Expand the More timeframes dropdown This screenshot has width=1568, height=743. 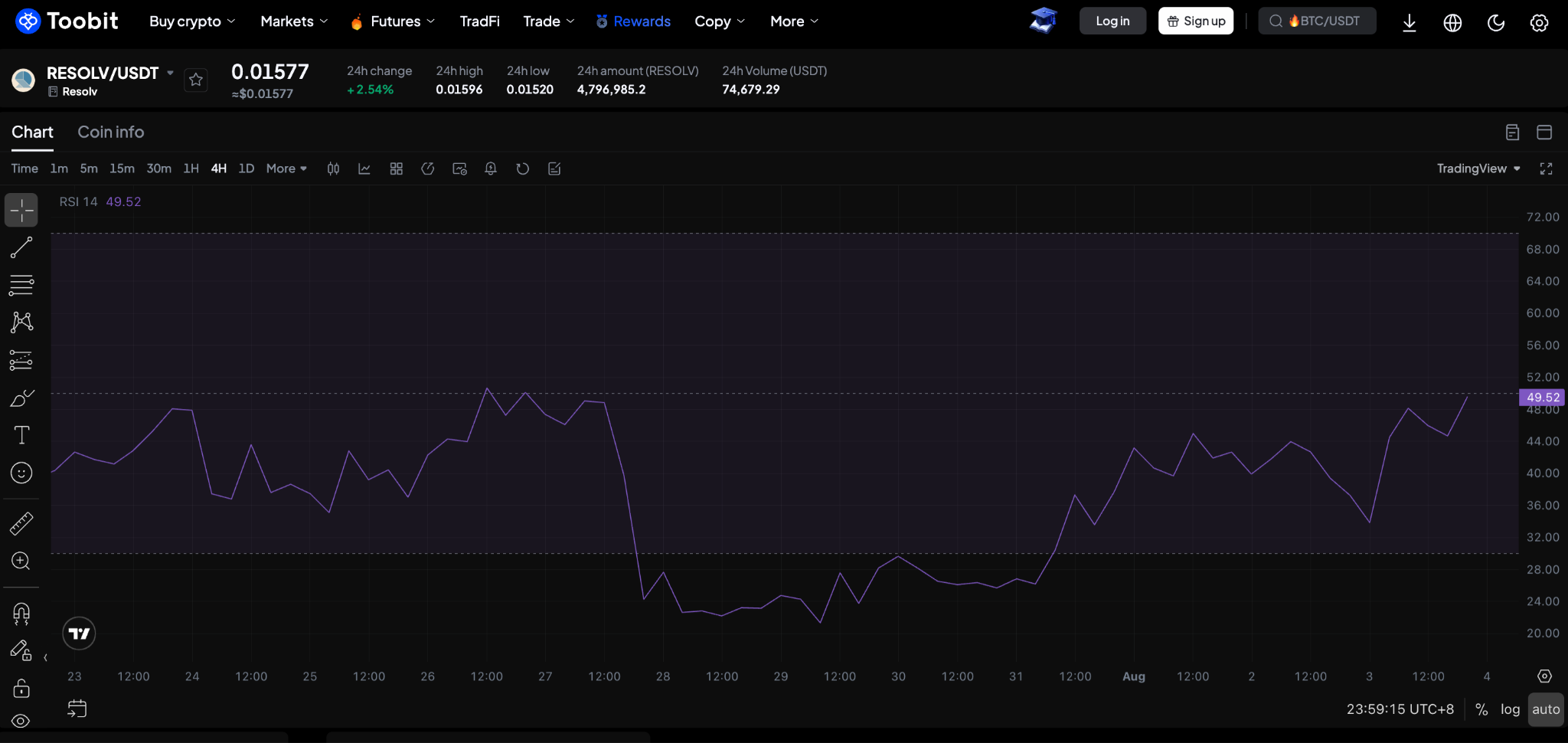(x=286, y=169)
